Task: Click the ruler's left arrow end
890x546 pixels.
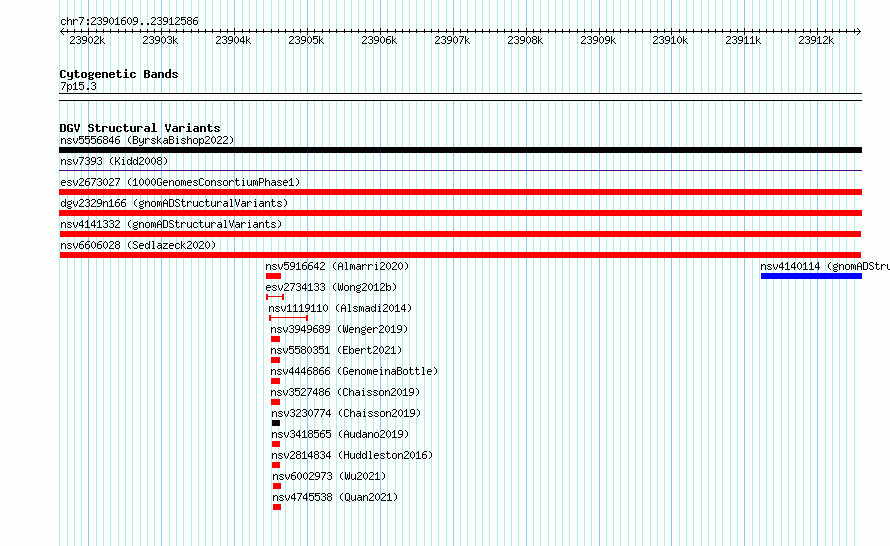Action: 62,32
